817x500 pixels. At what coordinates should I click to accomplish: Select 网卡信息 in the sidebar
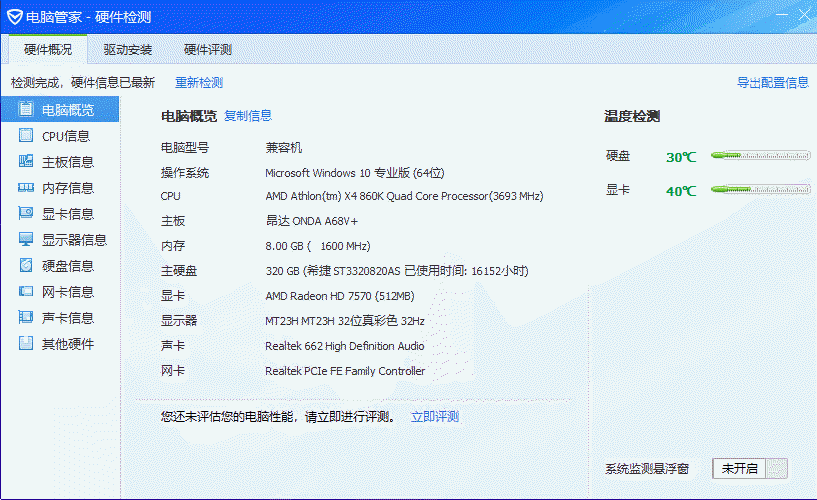click(x=68, y=292)
